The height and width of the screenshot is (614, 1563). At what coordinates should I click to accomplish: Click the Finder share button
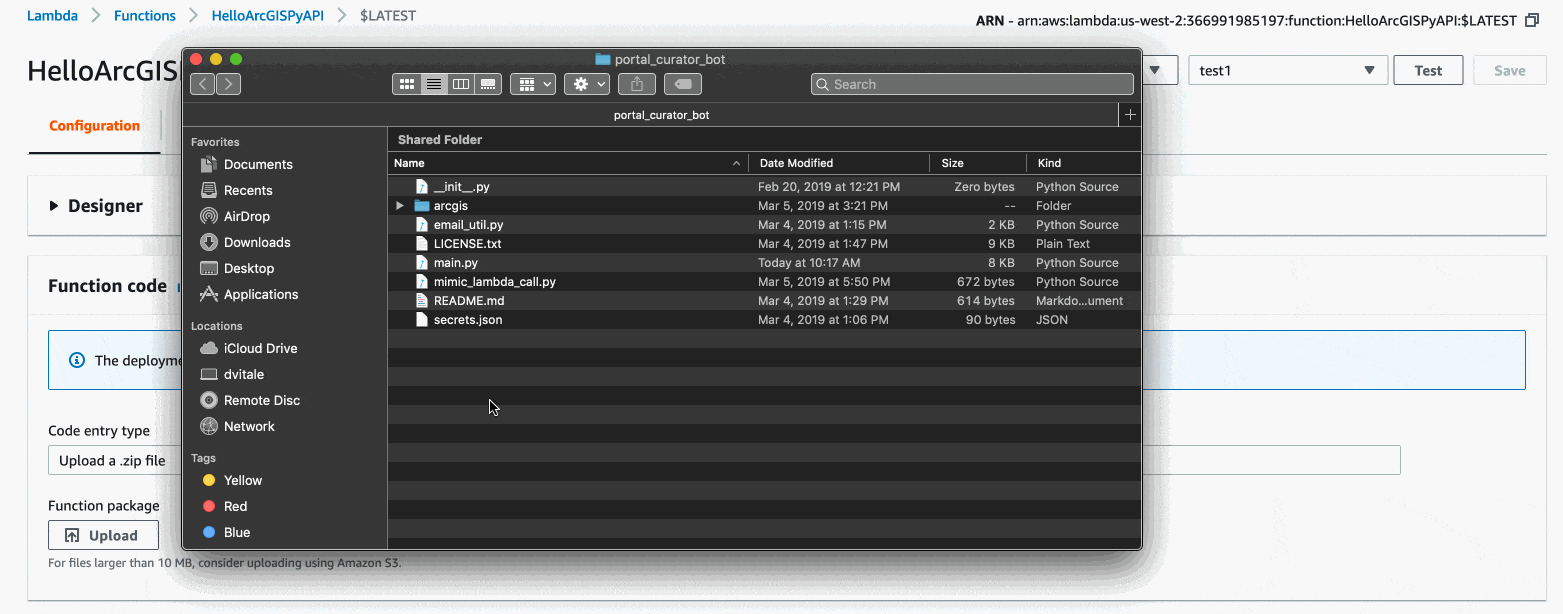[x=637, y=84]
